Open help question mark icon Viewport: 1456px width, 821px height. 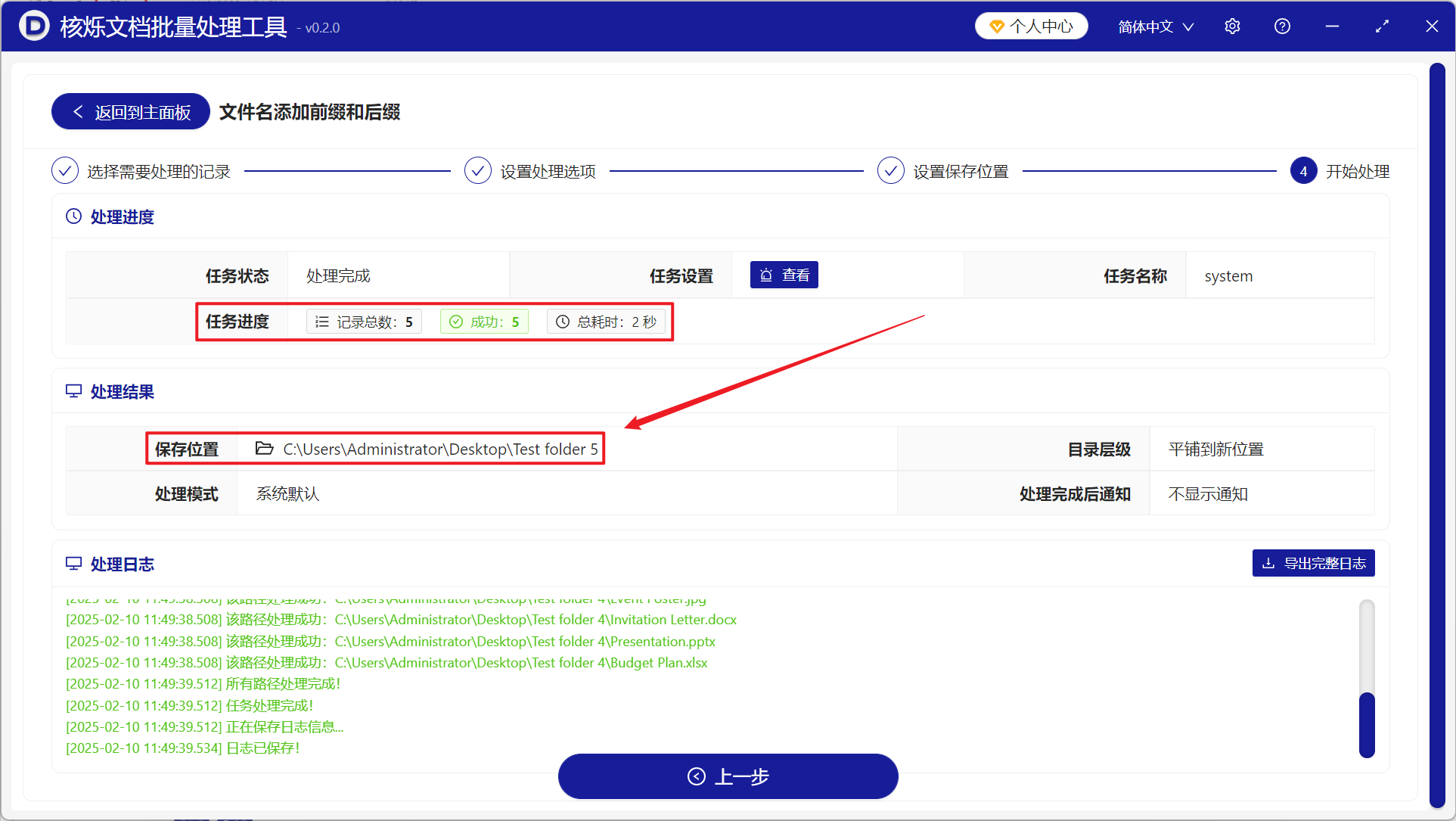pyautogui.click(x=1282, y=26)
